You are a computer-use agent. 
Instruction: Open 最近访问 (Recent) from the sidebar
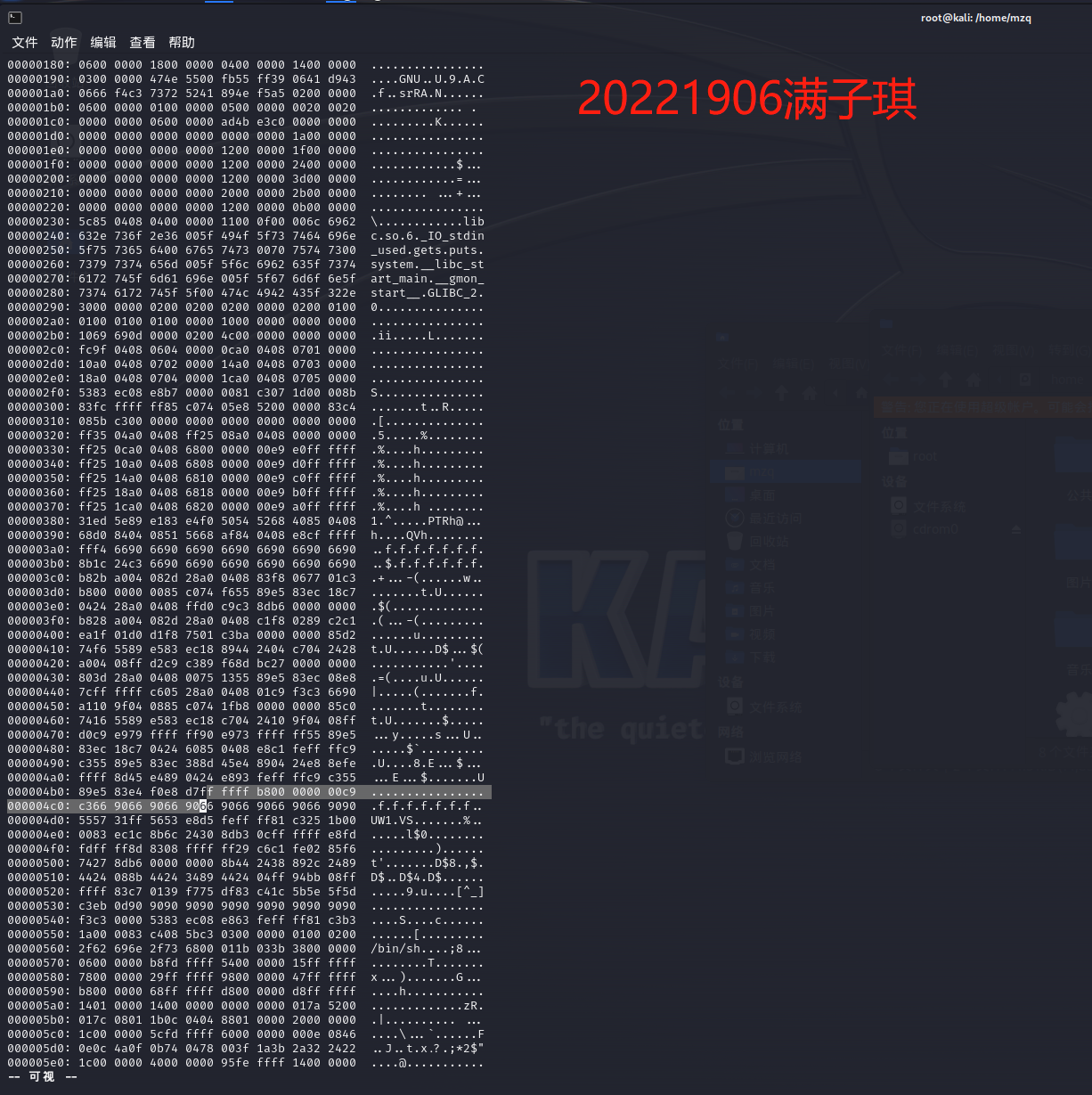pyautogui.click(x=776, y=519)
